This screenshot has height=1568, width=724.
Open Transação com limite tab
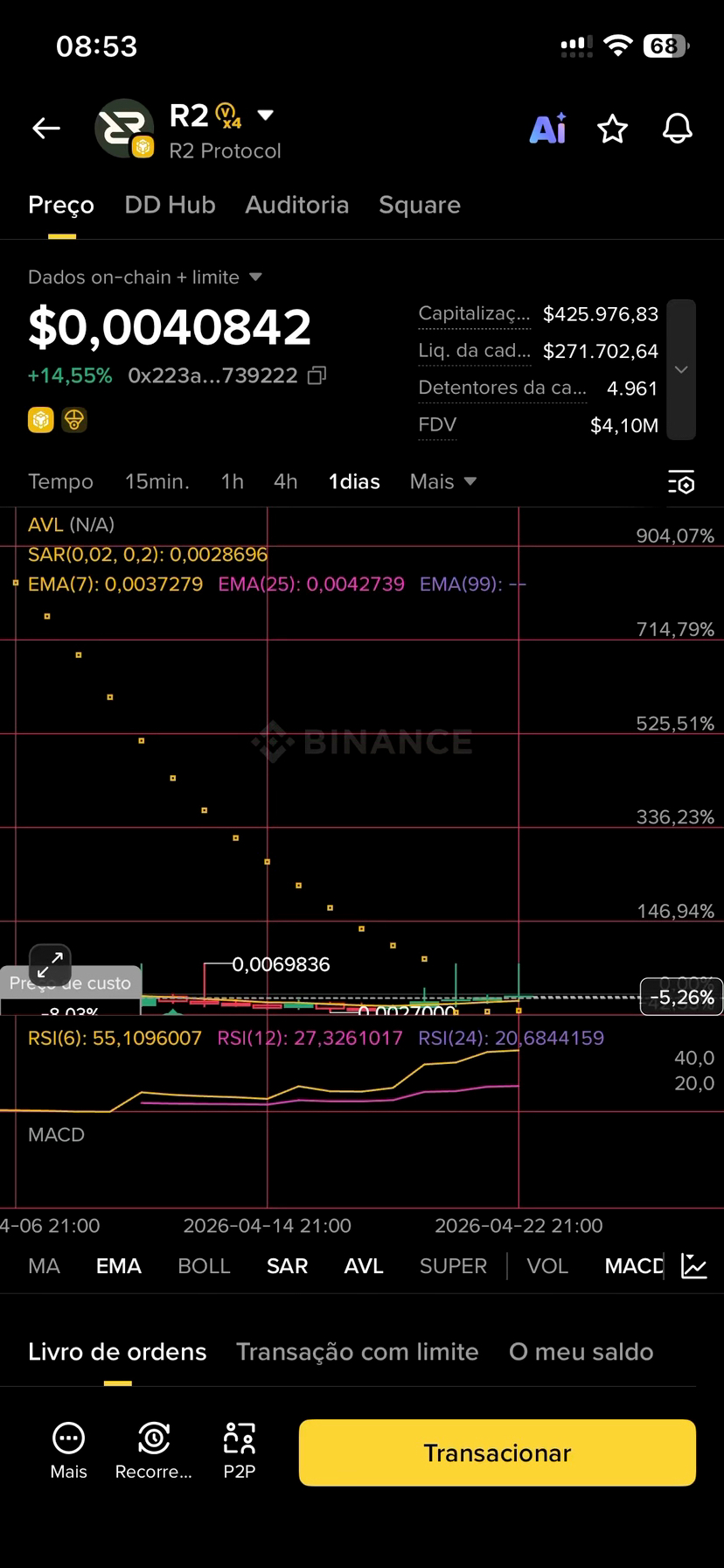click(x=358, y=1352)
